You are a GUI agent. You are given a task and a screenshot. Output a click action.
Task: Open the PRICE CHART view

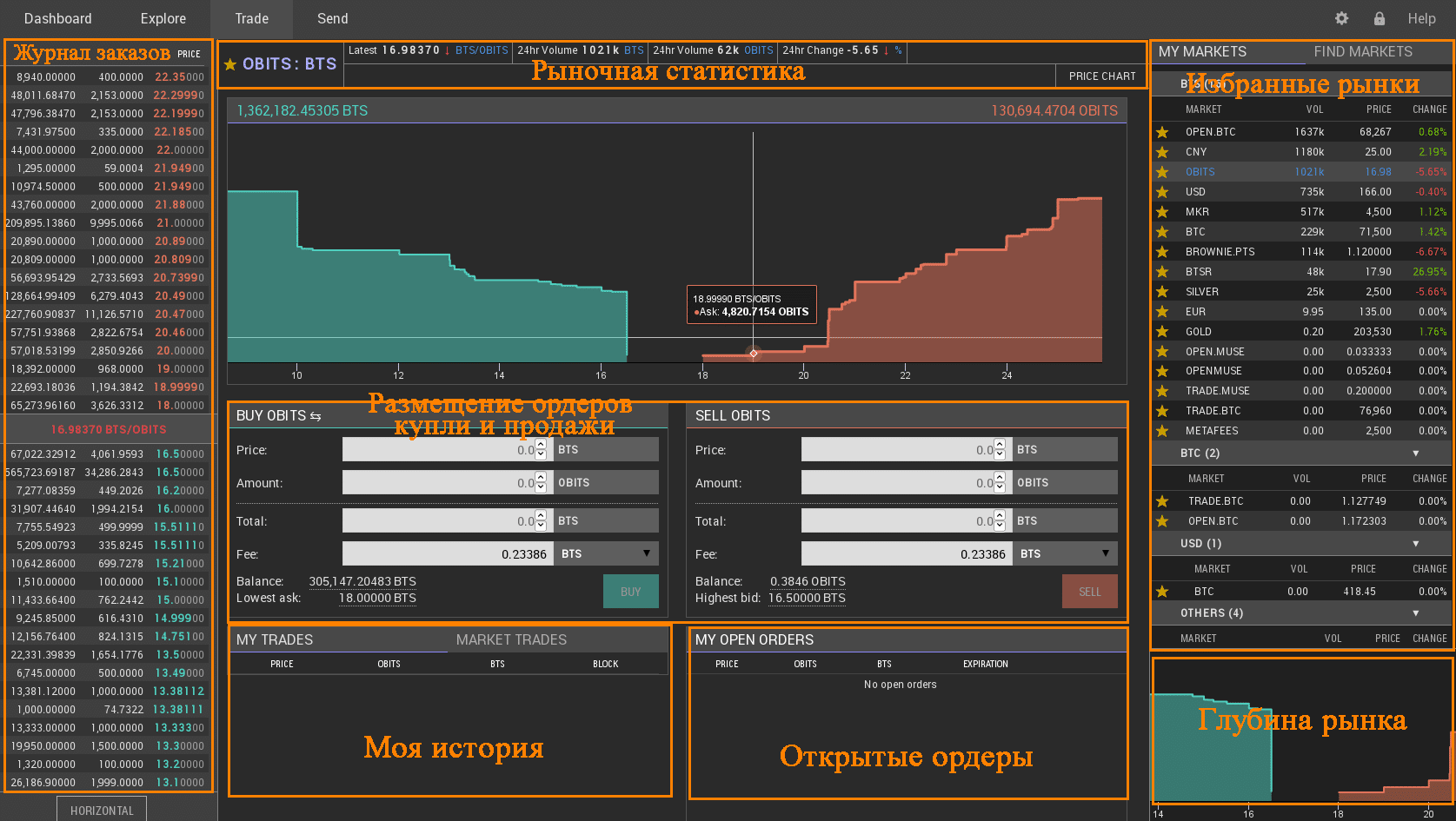[1102, 76]
